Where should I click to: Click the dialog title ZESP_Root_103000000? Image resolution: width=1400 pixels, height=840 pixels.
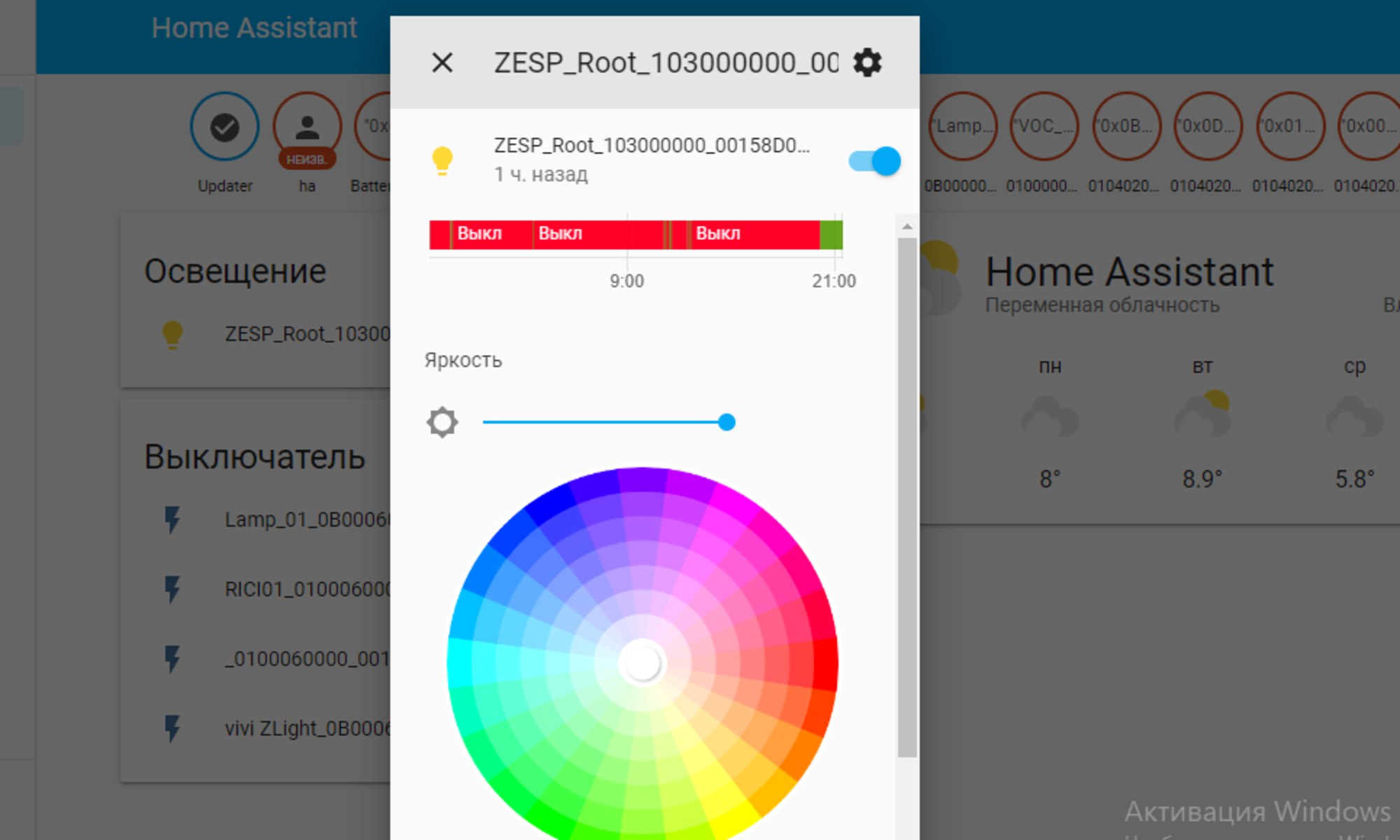click(666, 63)
